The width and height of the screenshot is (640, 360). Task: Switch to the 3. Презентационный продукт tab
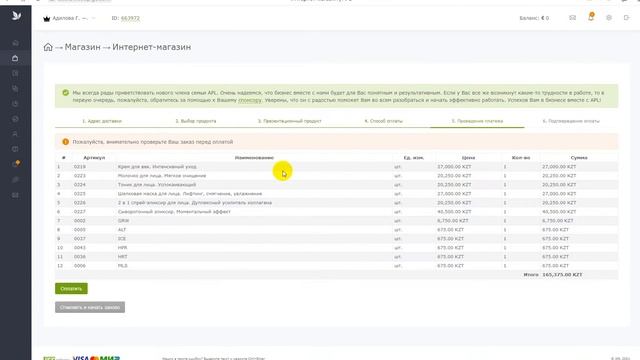click(289, 121)
